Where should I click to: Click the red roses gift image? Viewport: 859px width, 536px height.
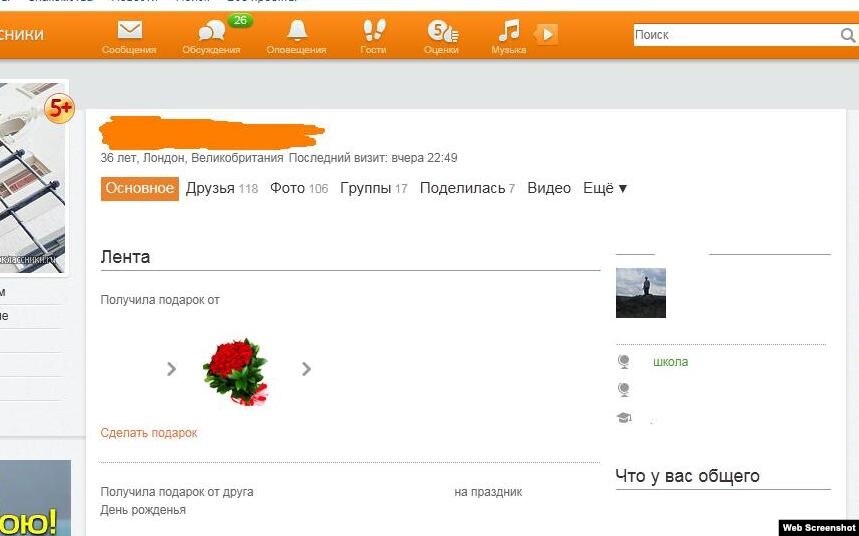click(236, 371)
